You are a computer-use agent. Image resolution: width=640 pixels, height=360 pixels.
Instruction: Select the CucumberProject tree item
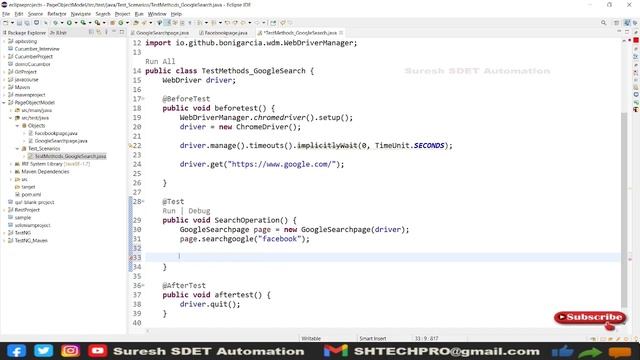coord(33,57)
